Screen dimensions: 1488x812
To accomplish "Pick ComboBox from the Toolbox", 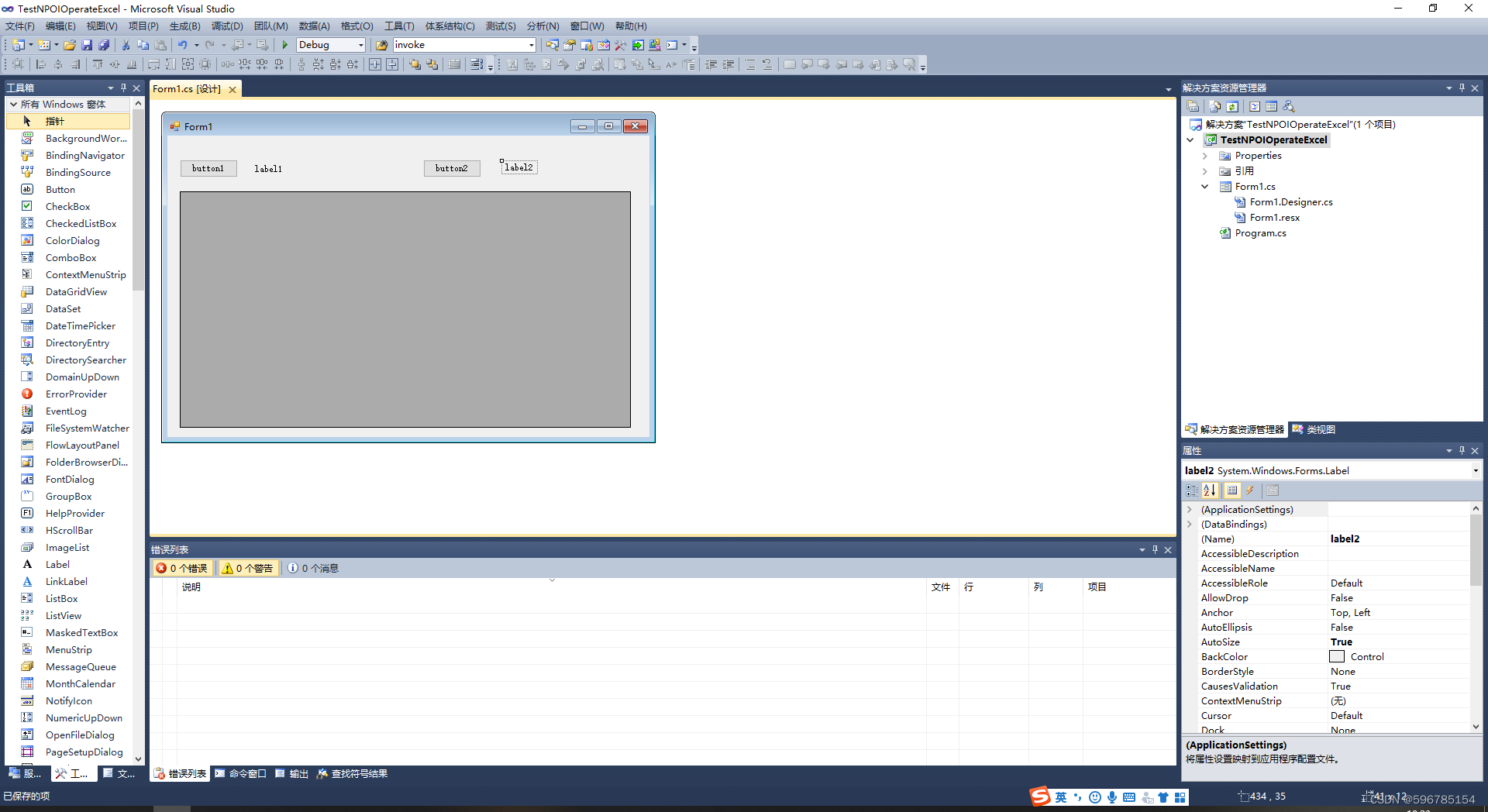I will point(71,258).
